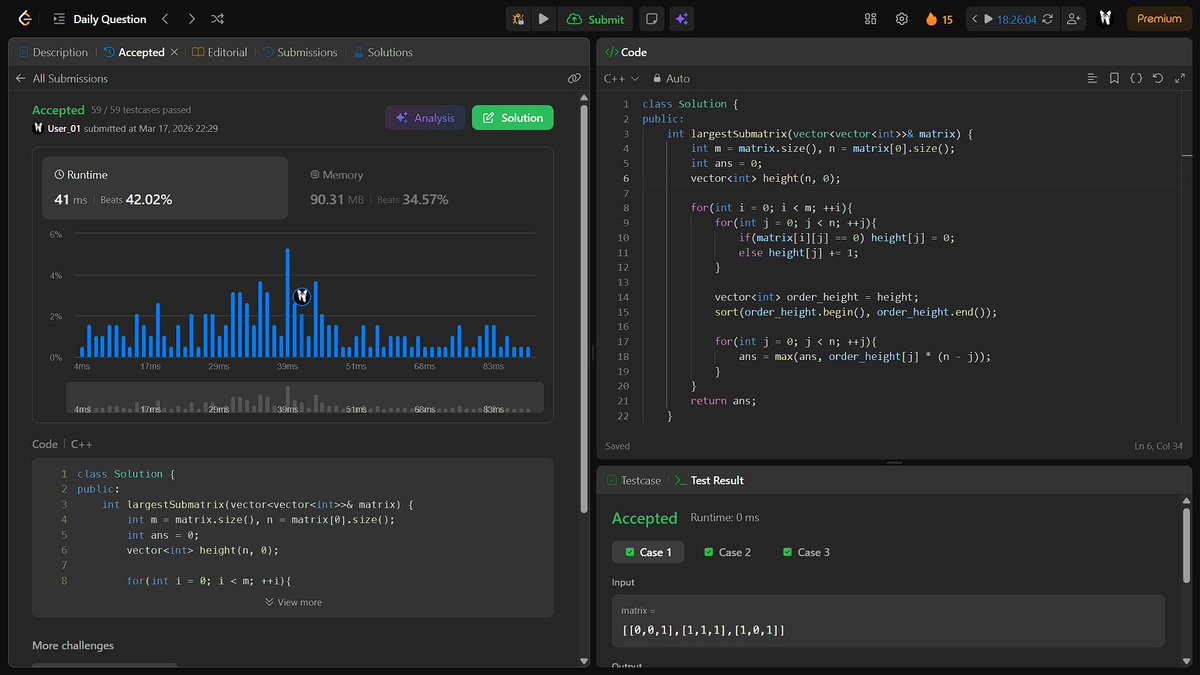
Task: Select the Code panel tab
Action: click(626, 52)
